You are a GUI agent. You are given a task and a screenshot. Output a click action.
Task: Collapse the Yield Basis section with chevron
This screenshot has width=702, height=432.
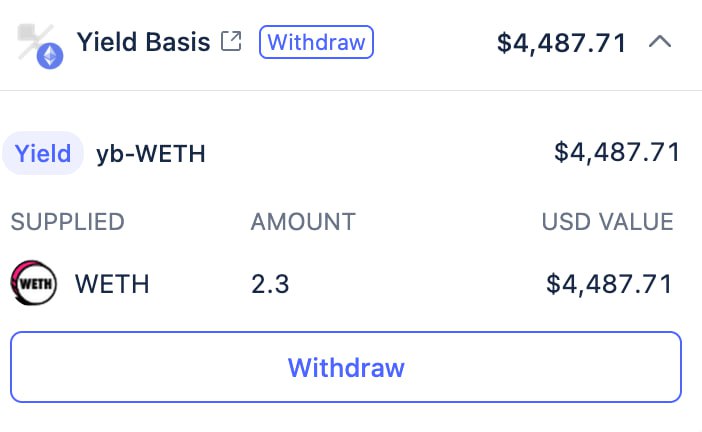[x=660, y=42]
